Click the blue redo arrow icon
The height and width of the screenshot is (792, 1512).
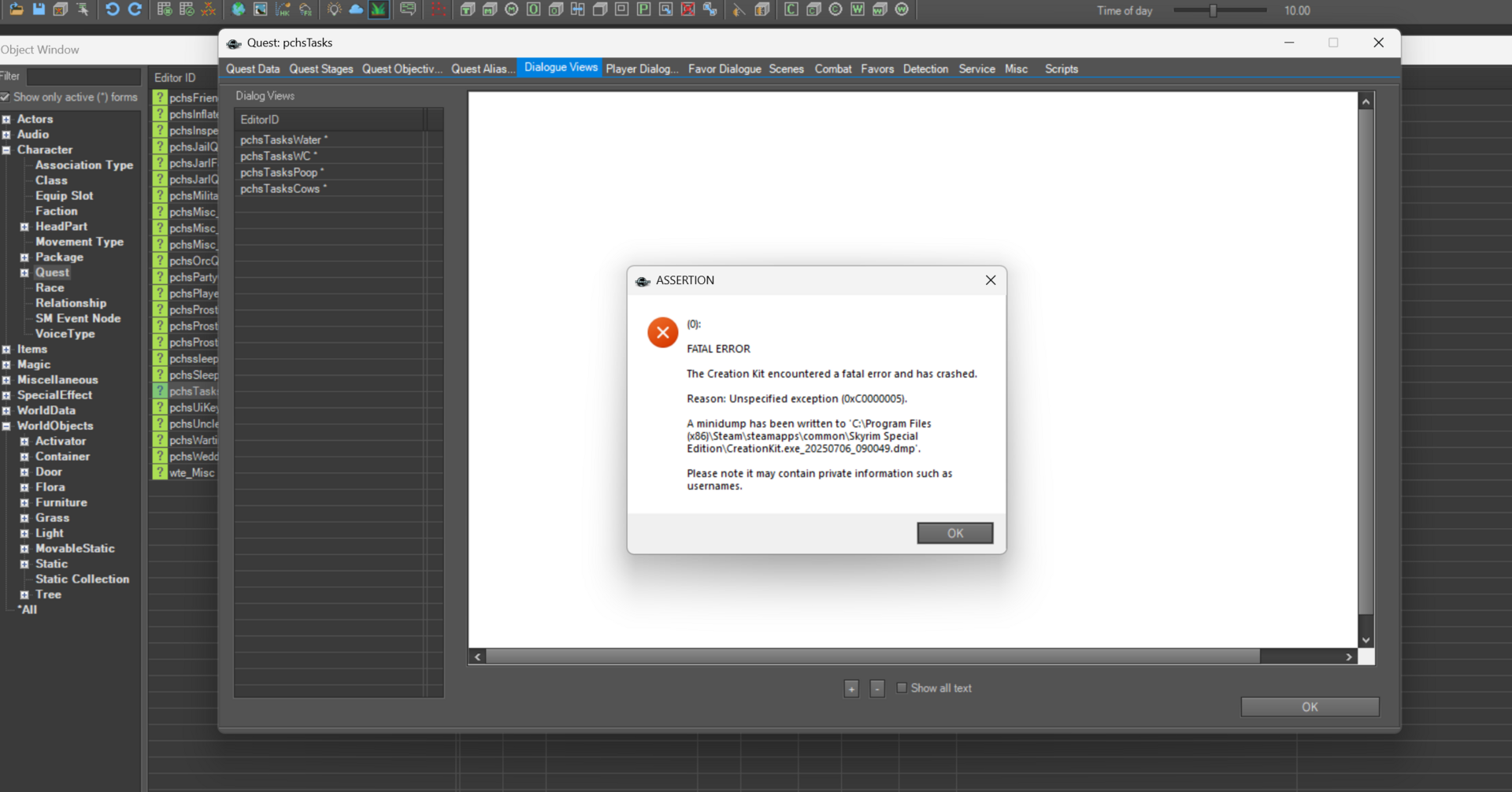coord(135,9)
